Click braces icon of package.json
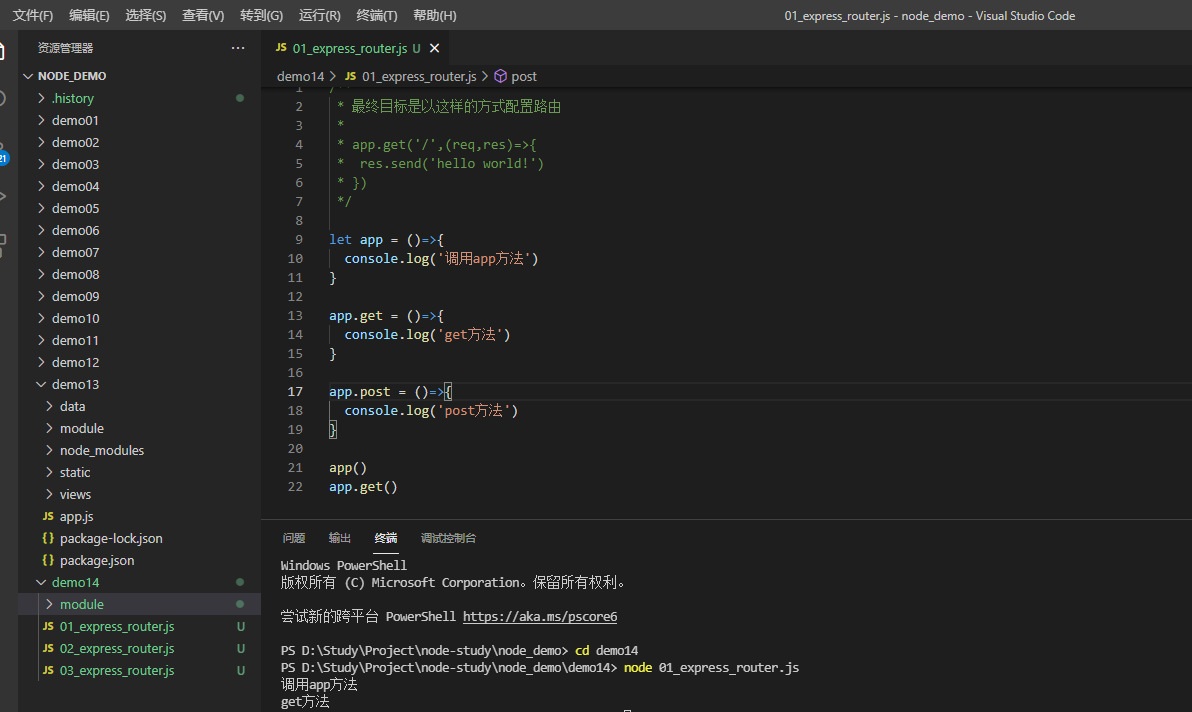The image size is (1192, 712). point(48,560)
